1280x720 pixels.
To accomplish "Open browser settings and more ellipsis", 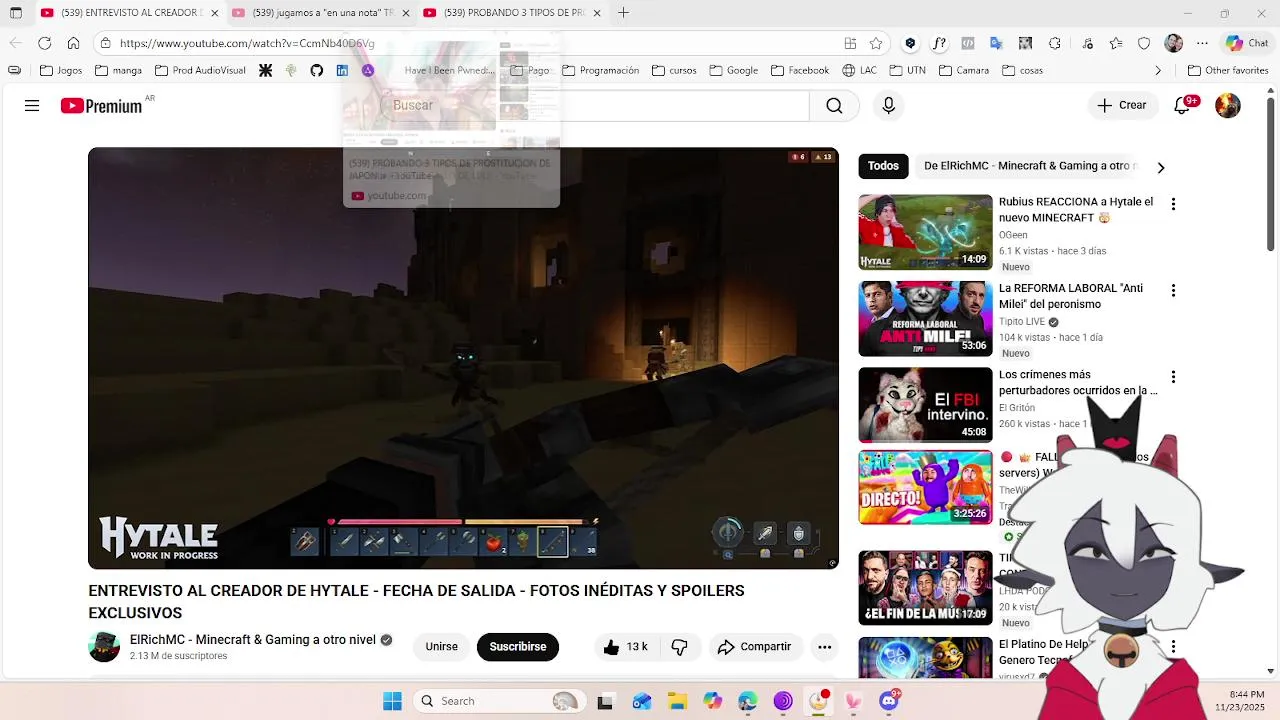I will [1203, 43].
